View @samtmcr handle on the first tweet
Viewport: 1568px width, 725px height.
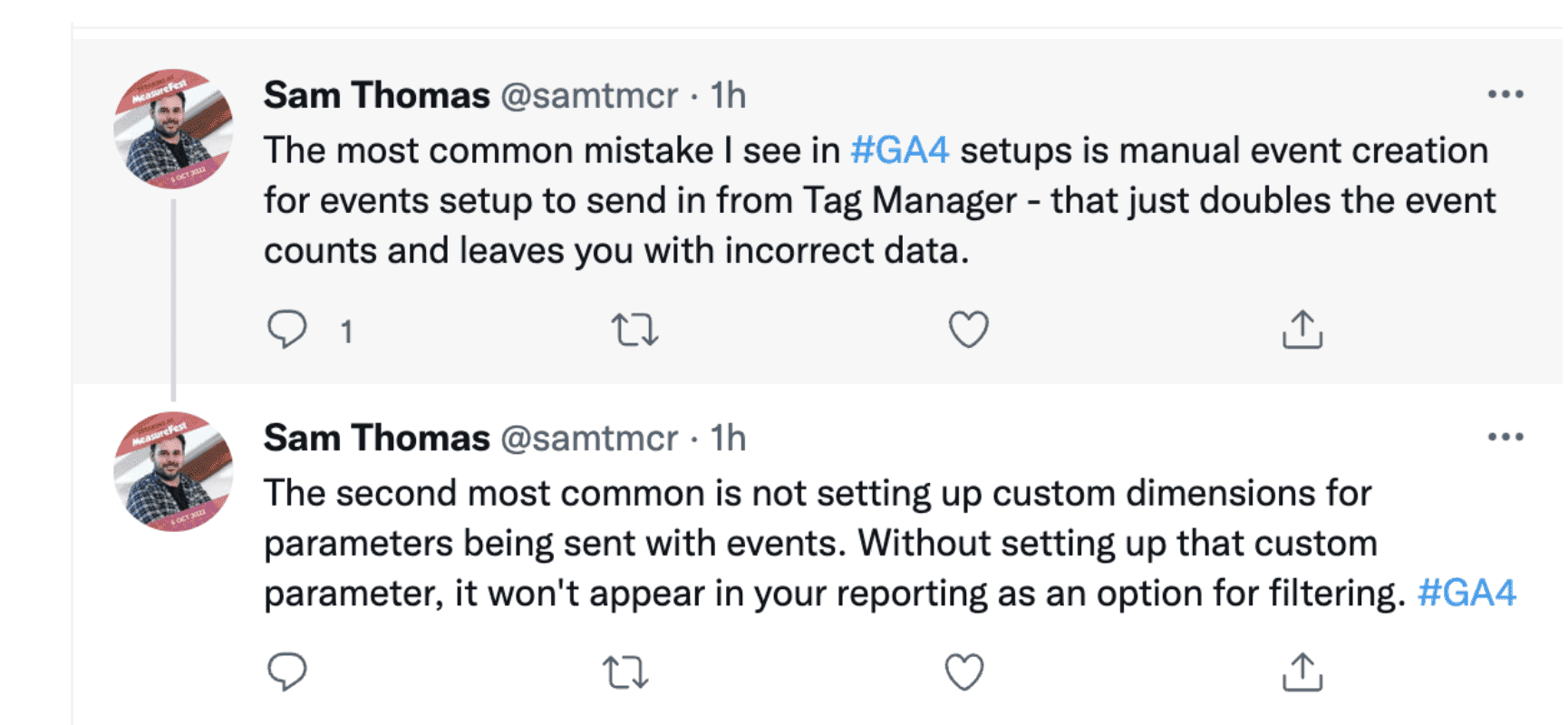589,95
